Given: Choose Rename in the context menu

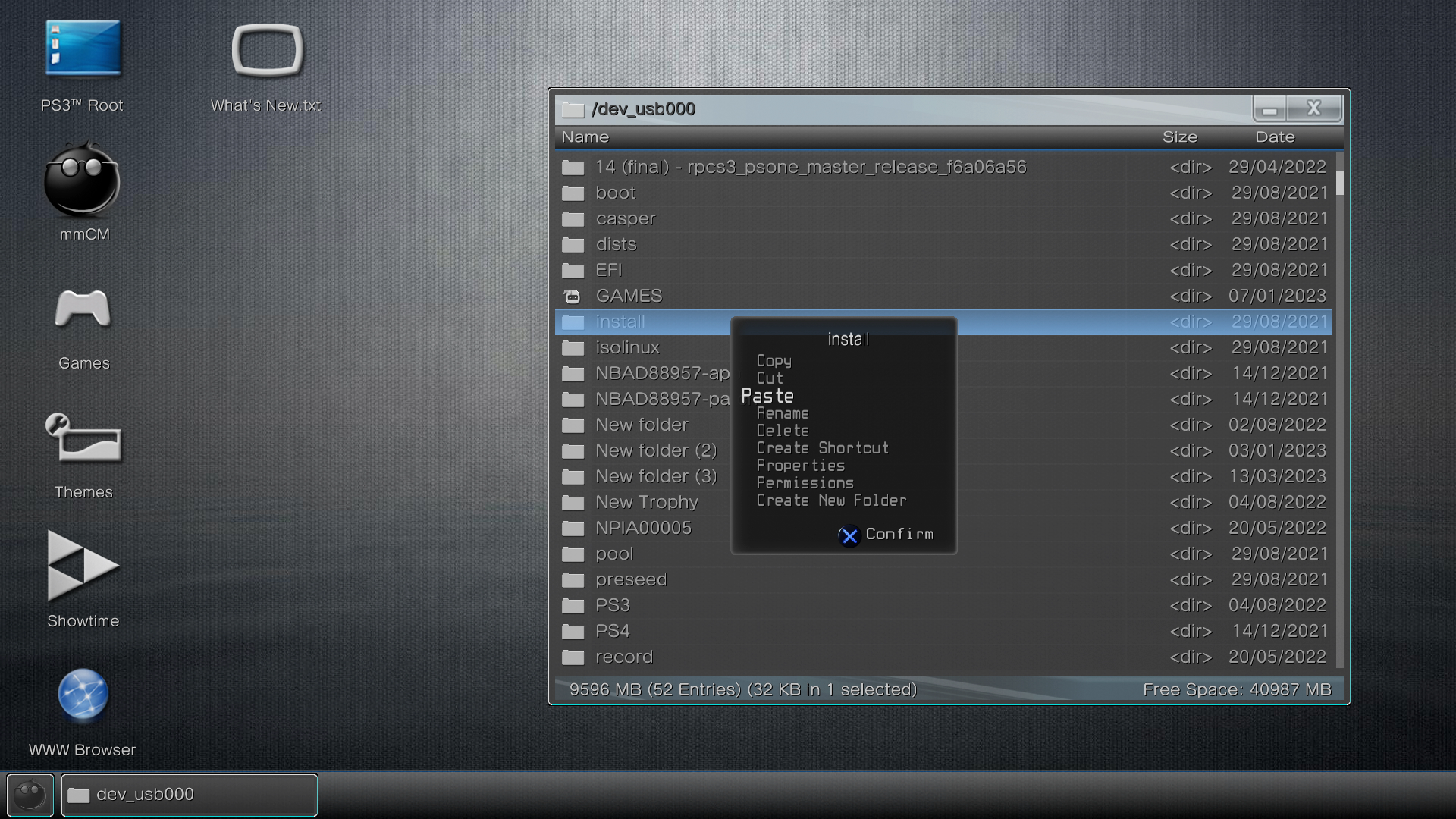Looking at the screenshot, I should (783, 413).
